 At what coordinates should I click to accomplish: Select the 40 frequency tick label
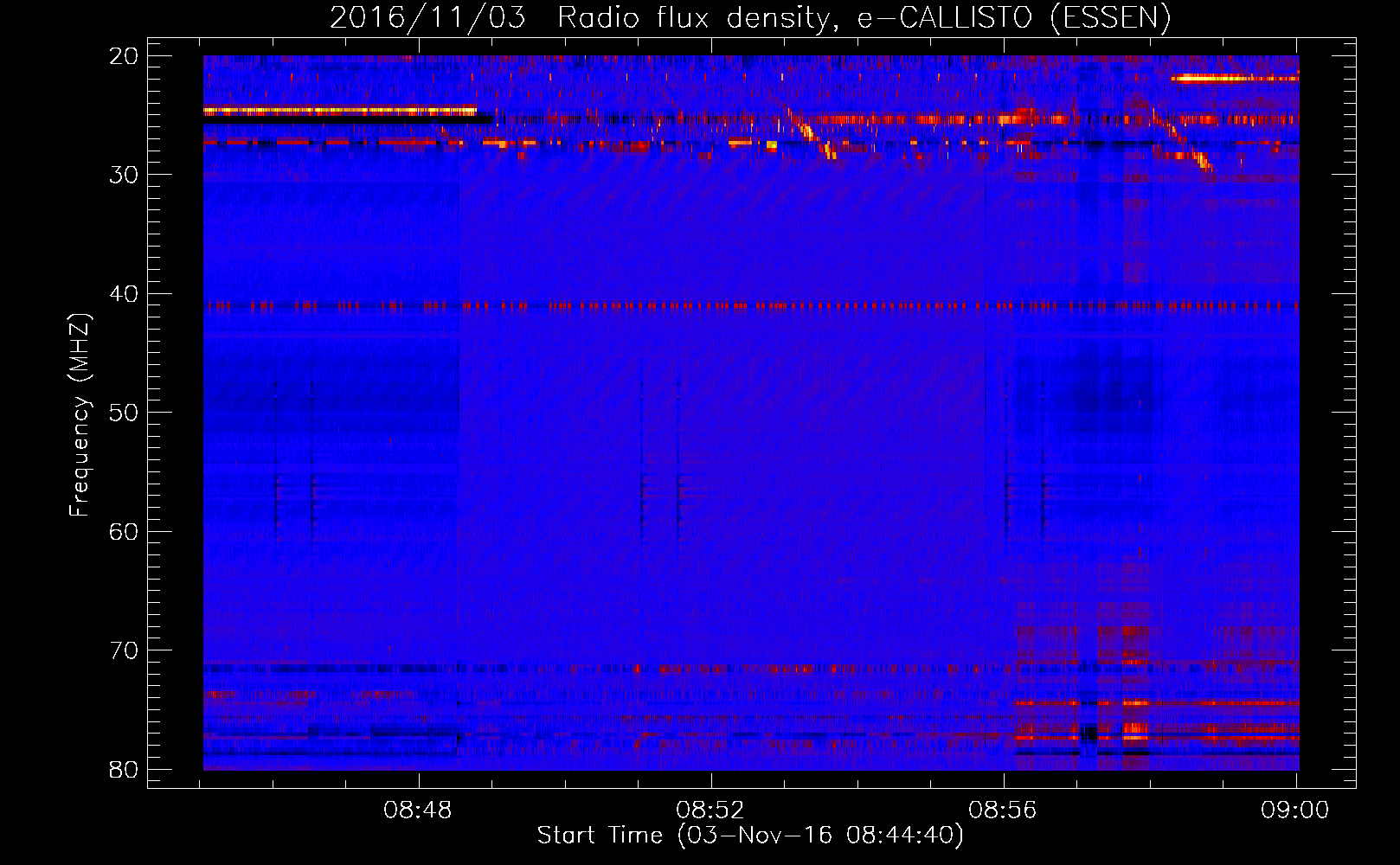(x=124, y=294)
